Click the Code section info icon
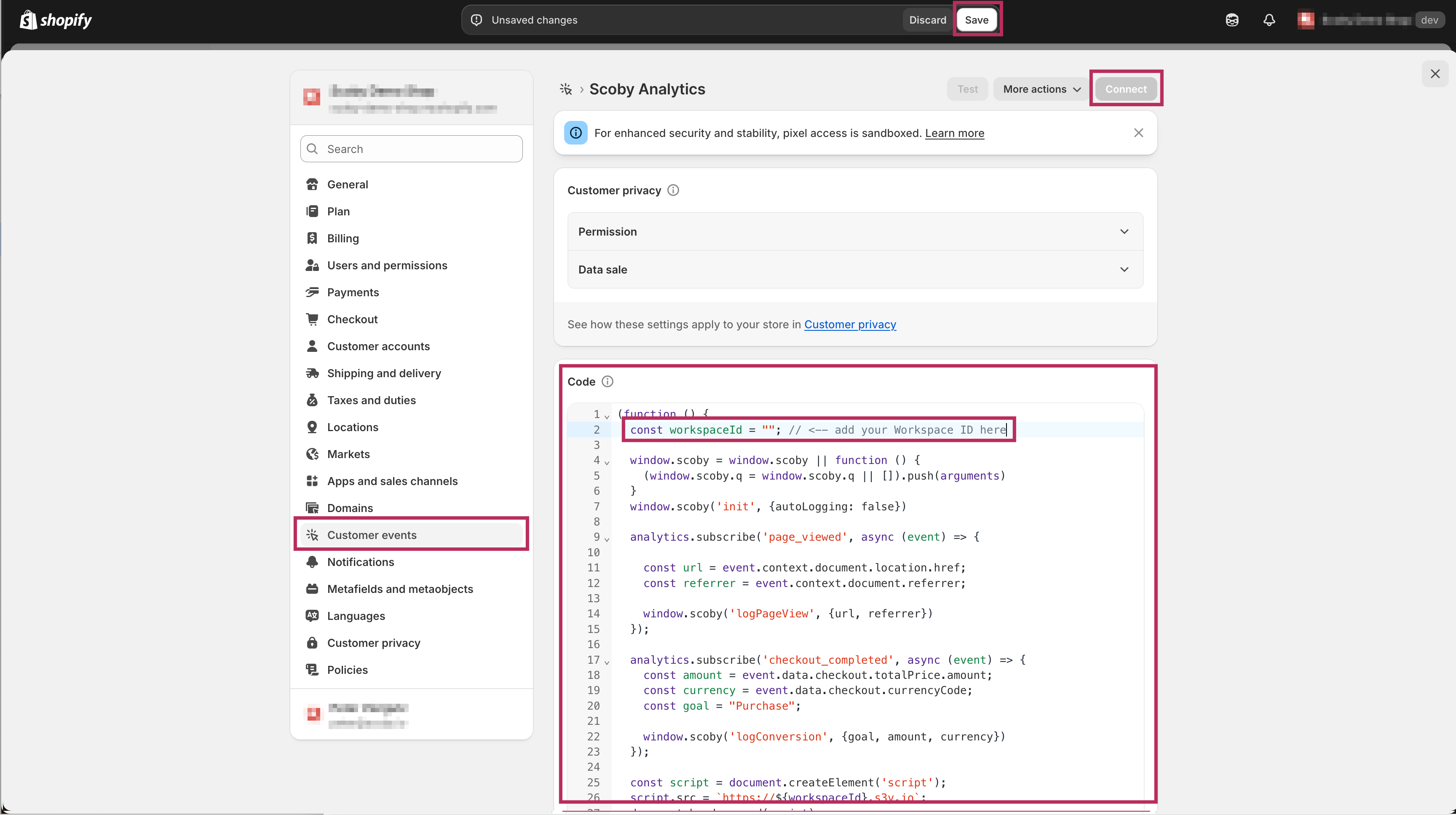The width and height of the screenshot is (1456, 815). click(x=607, y=381)
